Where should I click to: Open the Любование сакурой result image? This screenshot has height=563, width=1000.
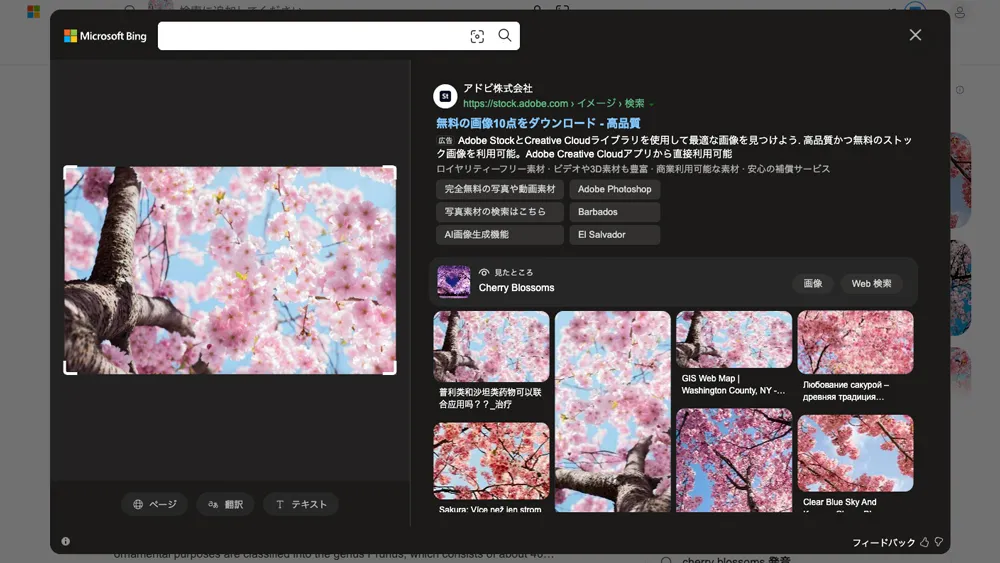(x=855, y=342)
